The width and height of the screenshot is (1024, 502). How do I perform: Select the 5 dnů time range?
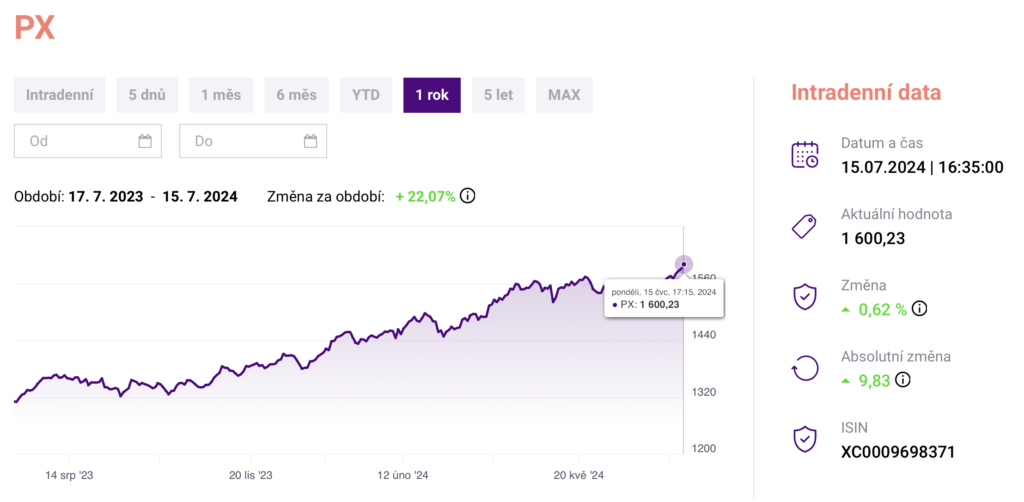click(146, 95)
